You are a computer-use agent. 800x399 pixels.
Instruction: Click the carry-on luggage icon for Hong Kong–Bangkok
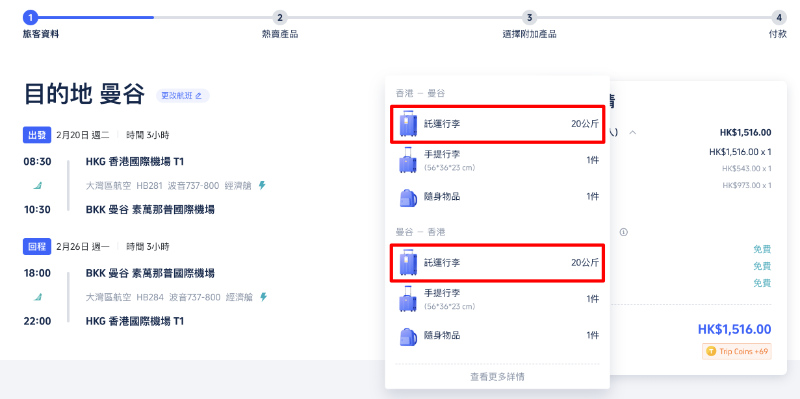408,160
